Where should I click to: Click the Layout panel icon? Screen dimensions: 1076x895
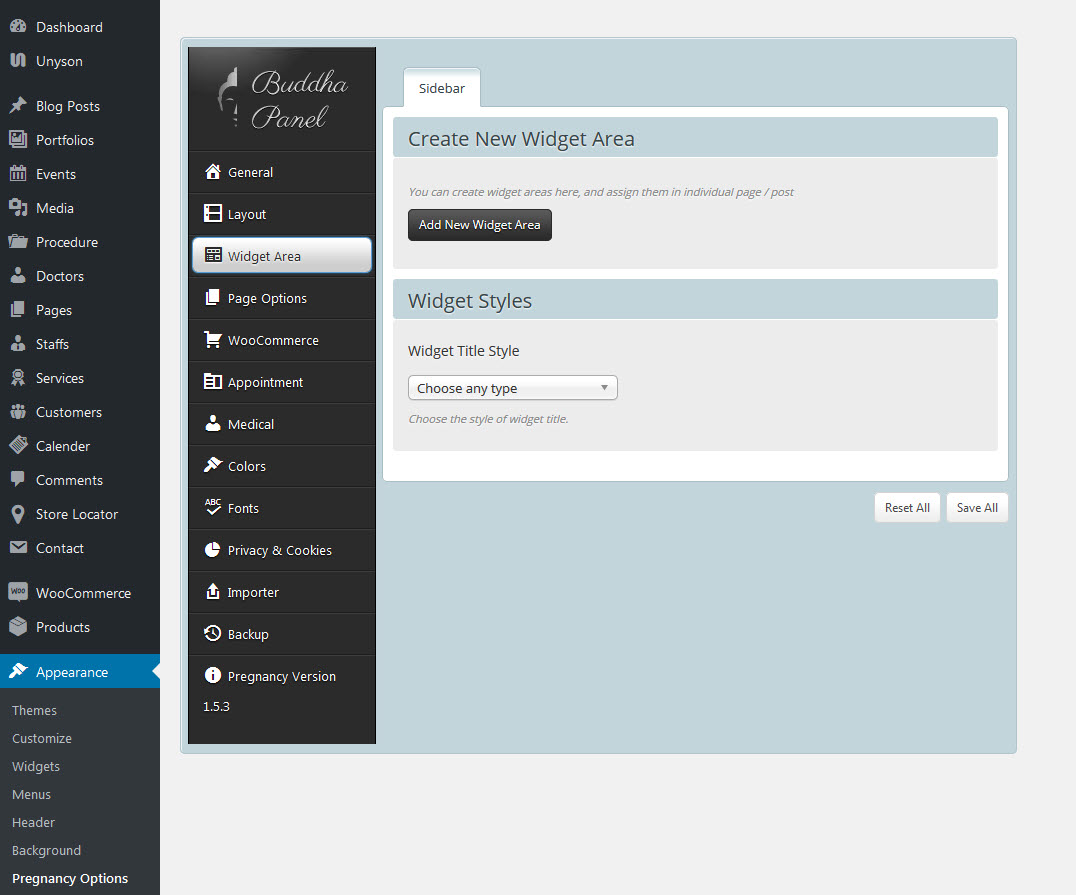click(x=212, y=214)
